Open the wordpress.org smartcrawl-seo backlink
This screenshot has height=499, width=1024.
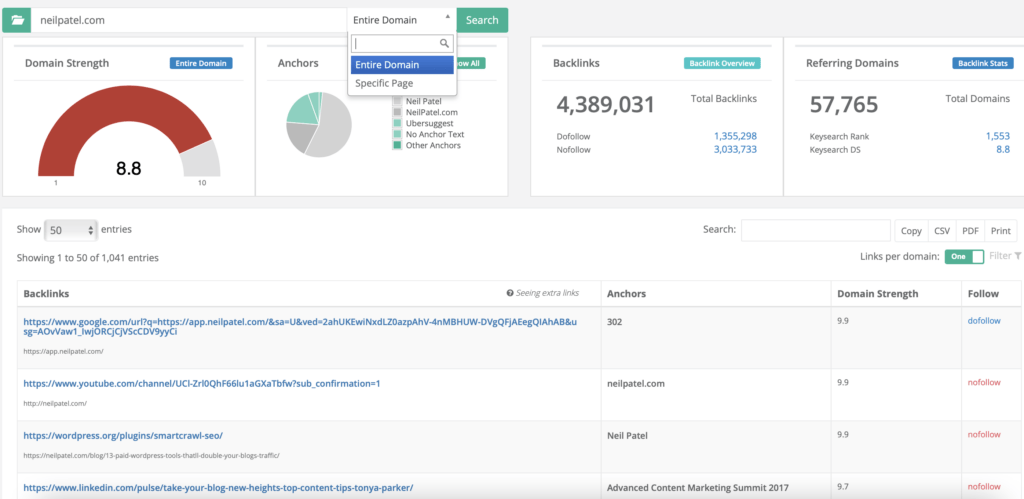pyautogui.click(x=123, y=435)
